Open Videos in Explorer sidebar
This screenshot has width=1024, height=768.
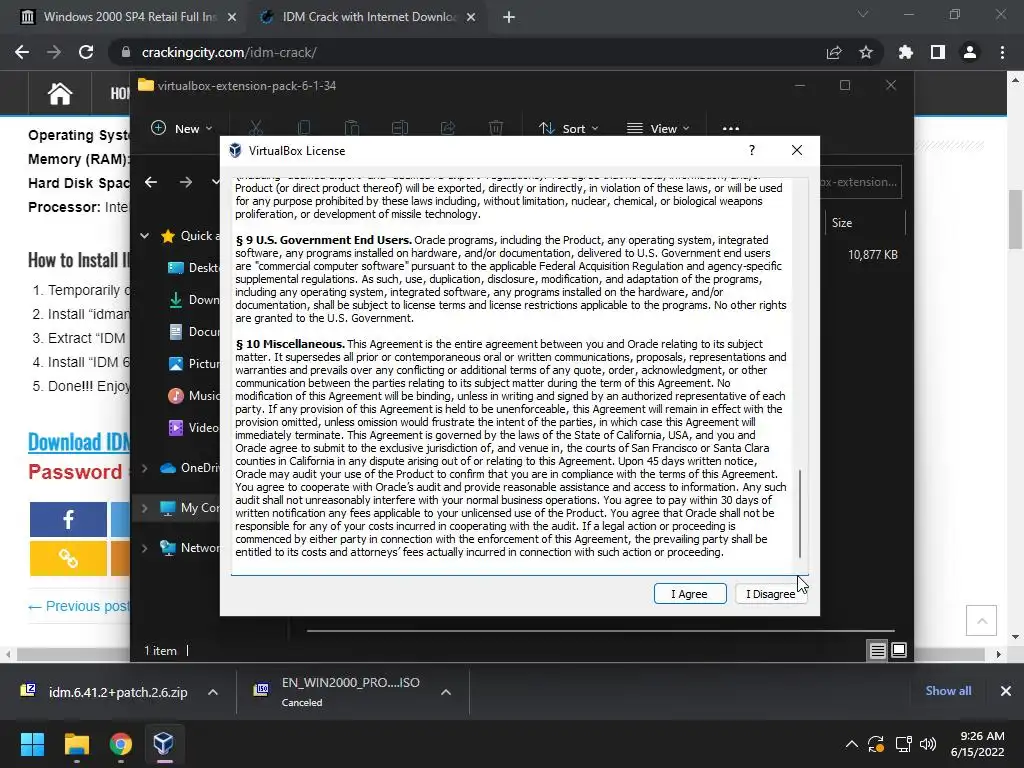(193, 428)
